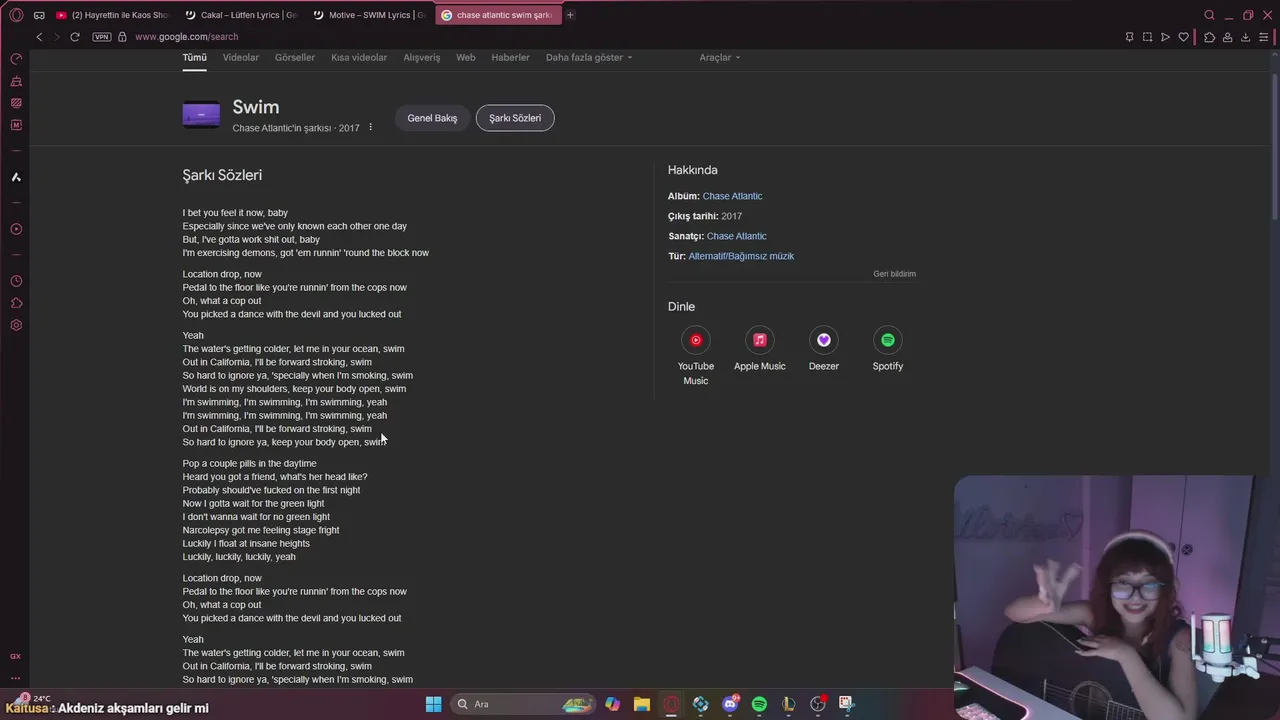Open the tab search magnifier icon
The width and height of the screenshot is (1280, 720).
1209,15
